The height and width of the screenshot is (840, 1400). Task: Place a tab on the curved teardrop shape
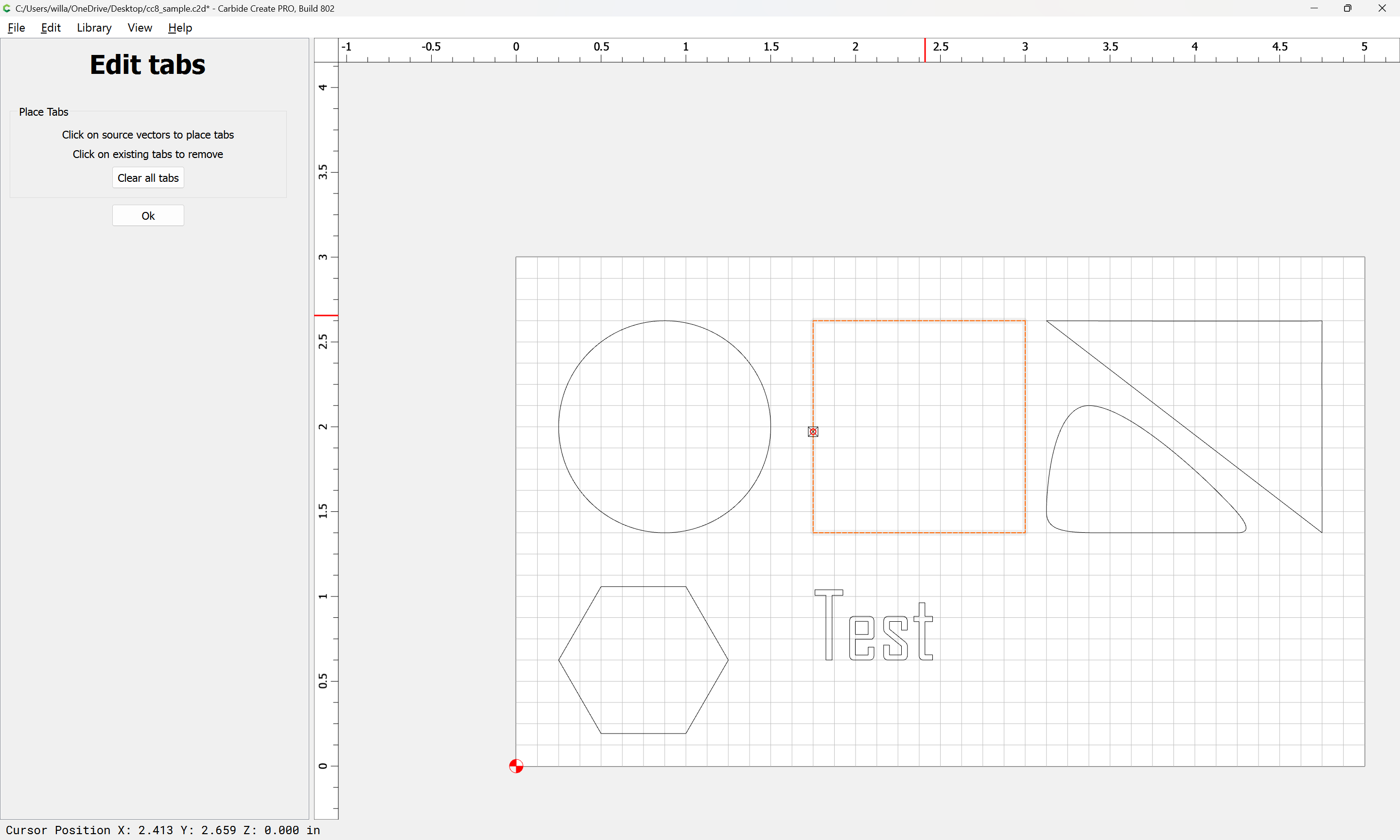[1166, 532]
